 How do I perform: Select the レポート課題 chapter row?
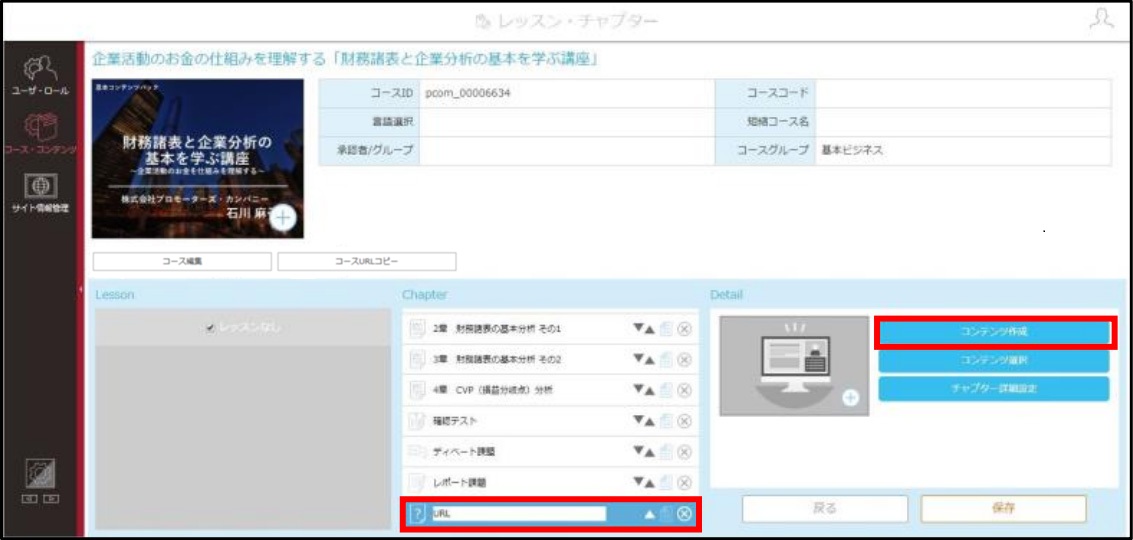pos(550,482)
